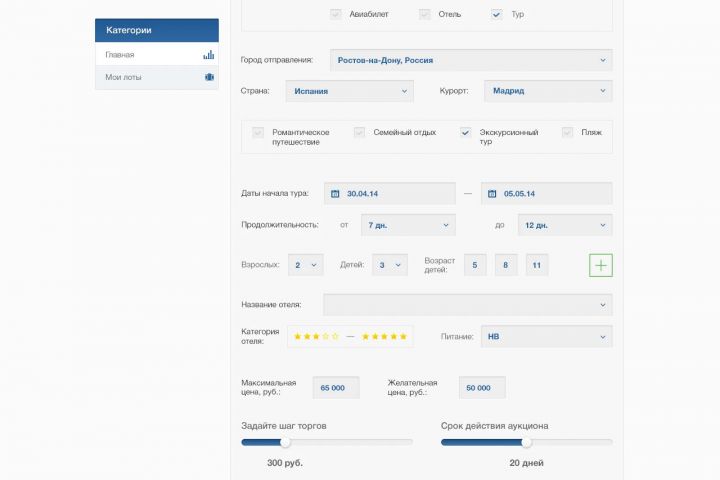Click the Срок действия аукциона slider handle

coord(526,442)
